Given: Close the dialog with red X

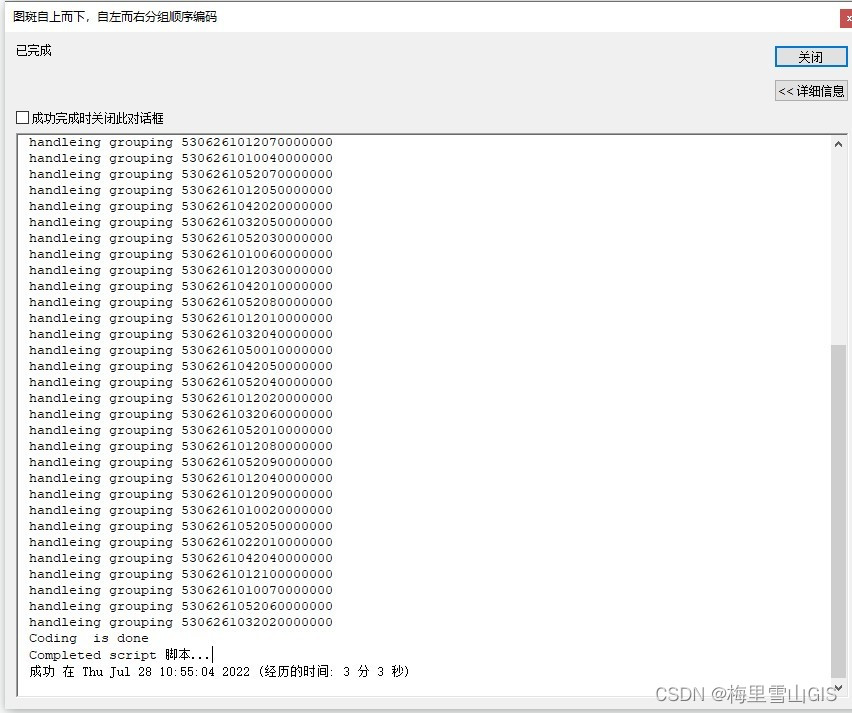Looking at the screenshot, I should [x=847, y=18].
